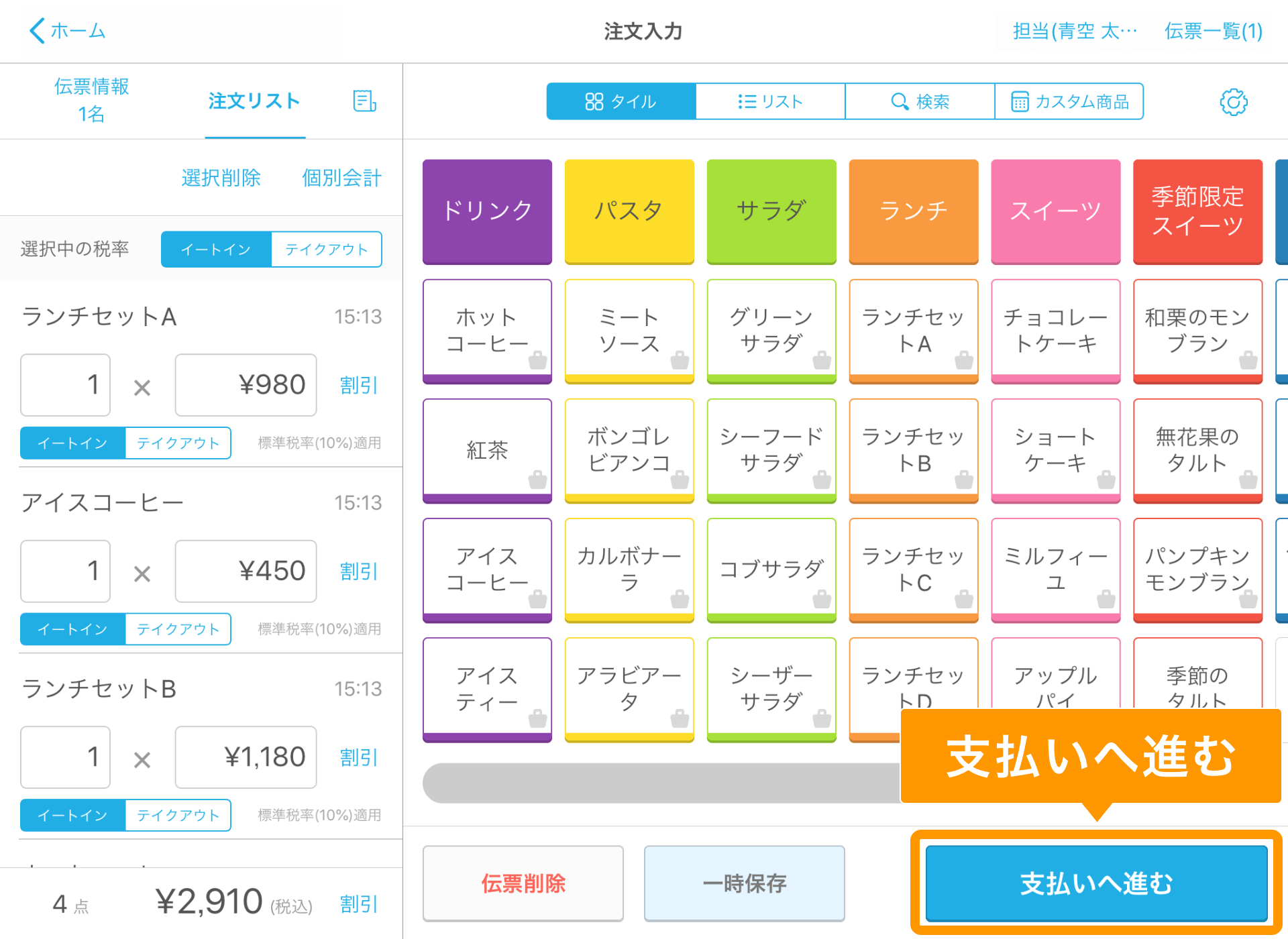Set ランチセットA to テイクアウト
The width and height of the screenshot is (1288, 939).
click(178, 443)
